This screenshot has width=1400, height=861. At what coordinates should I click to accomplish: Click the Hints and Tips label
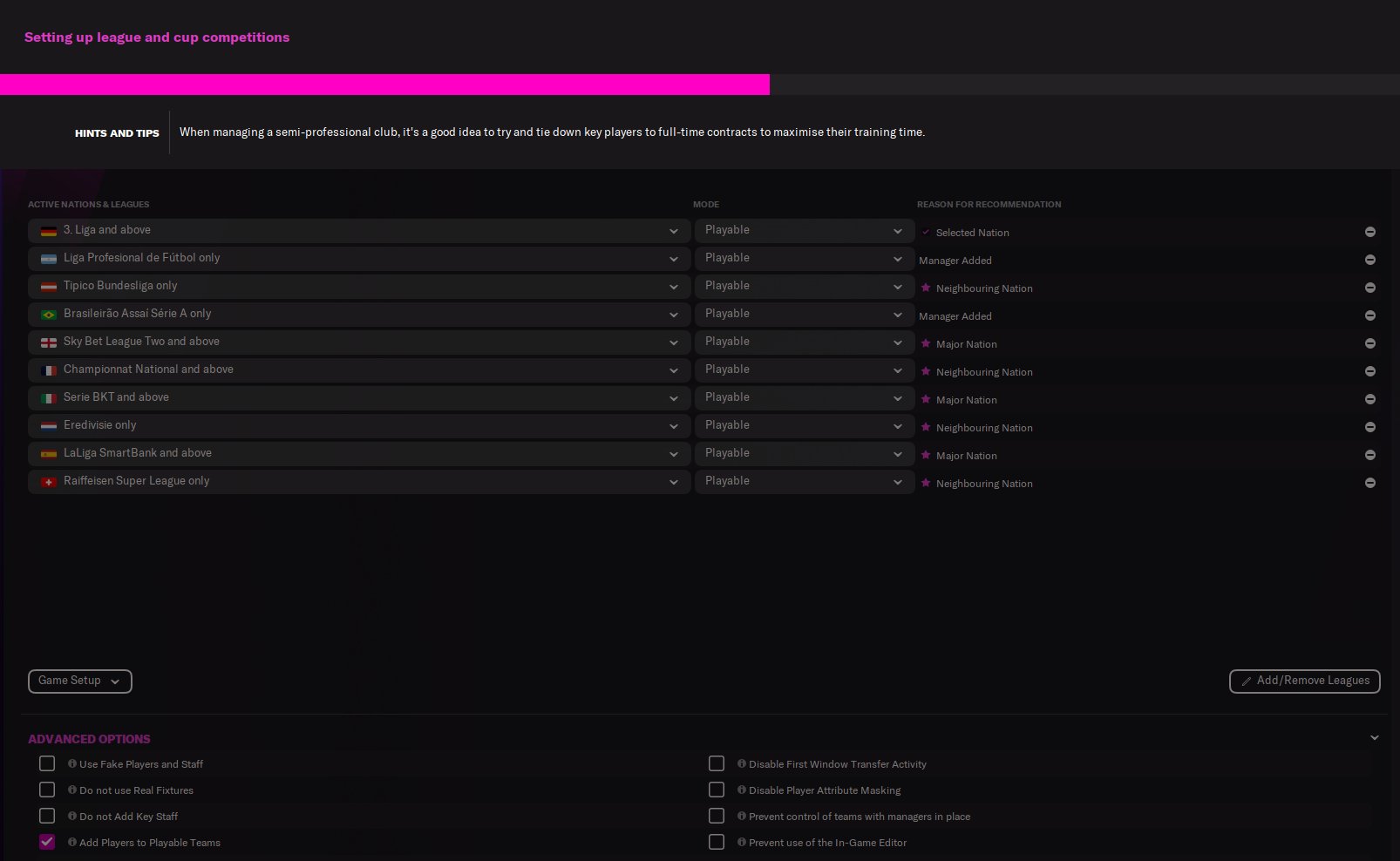117,133
